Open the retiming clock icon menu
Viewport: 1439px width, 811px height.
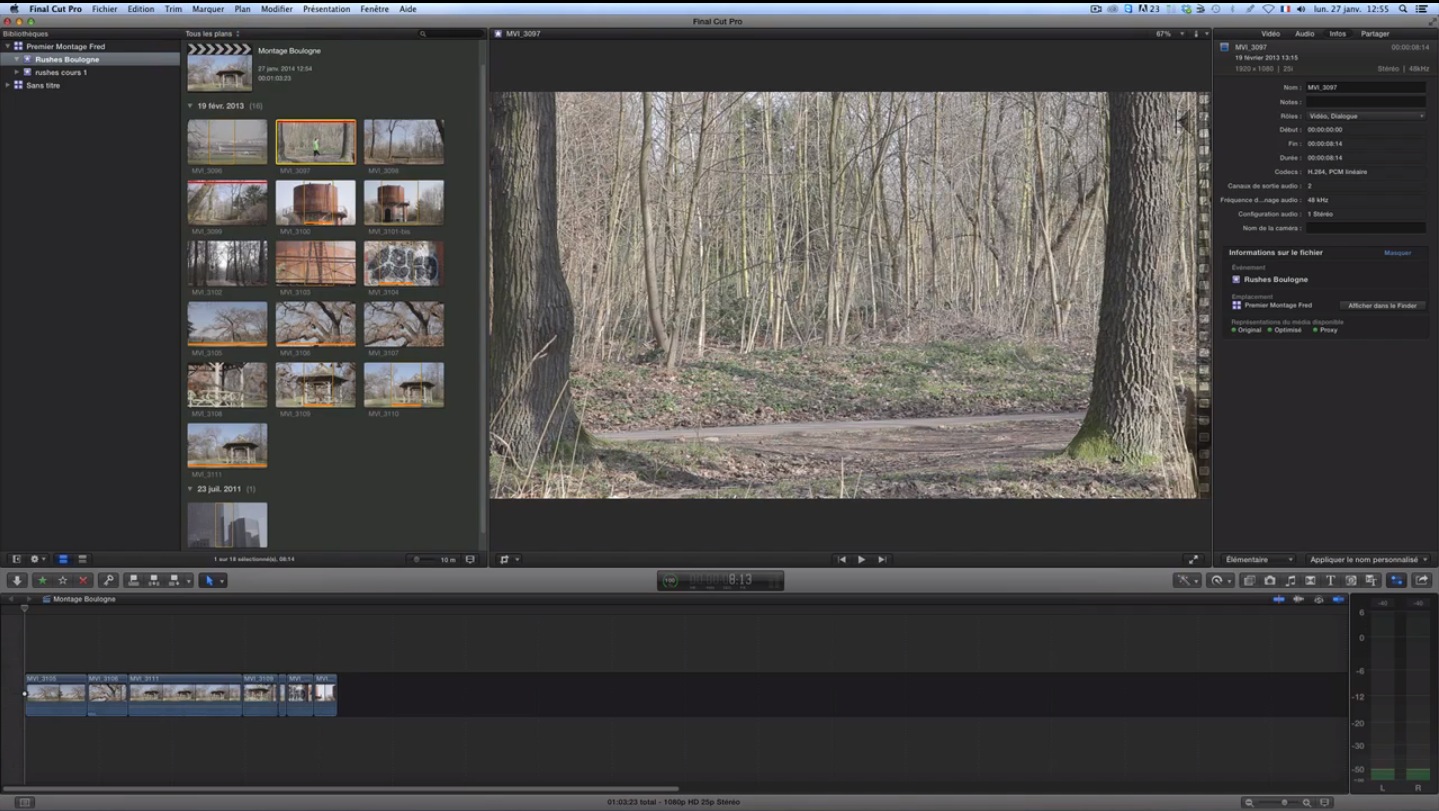coord(1218,580)
